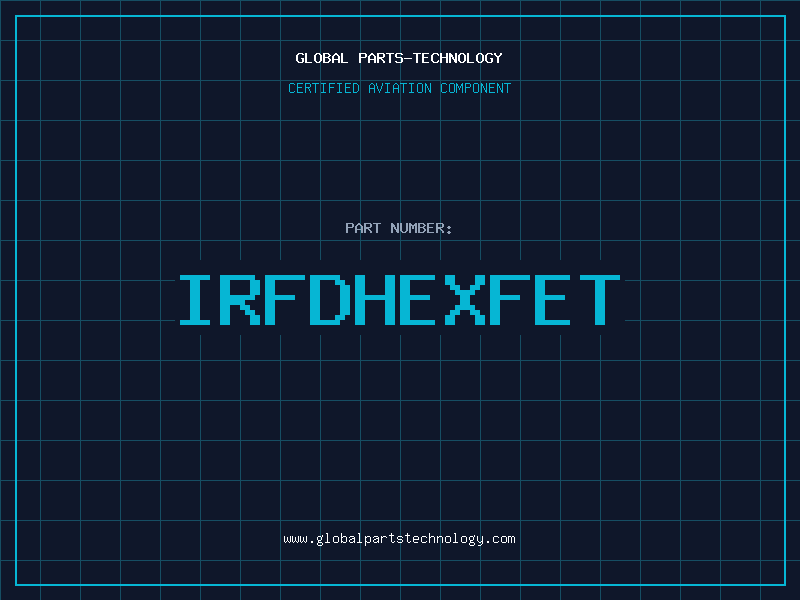
Task: Select the CERTIFIED AVIATION COMPONENT subtitle
Action: [399, 88]
